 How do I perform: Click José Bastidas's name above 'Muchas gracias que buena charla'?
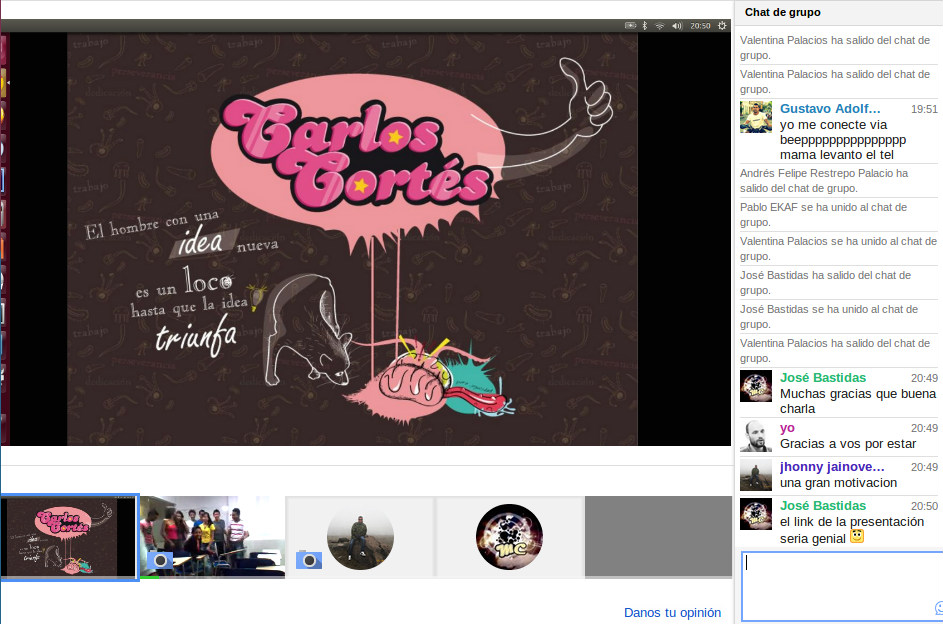click(823, 378)
